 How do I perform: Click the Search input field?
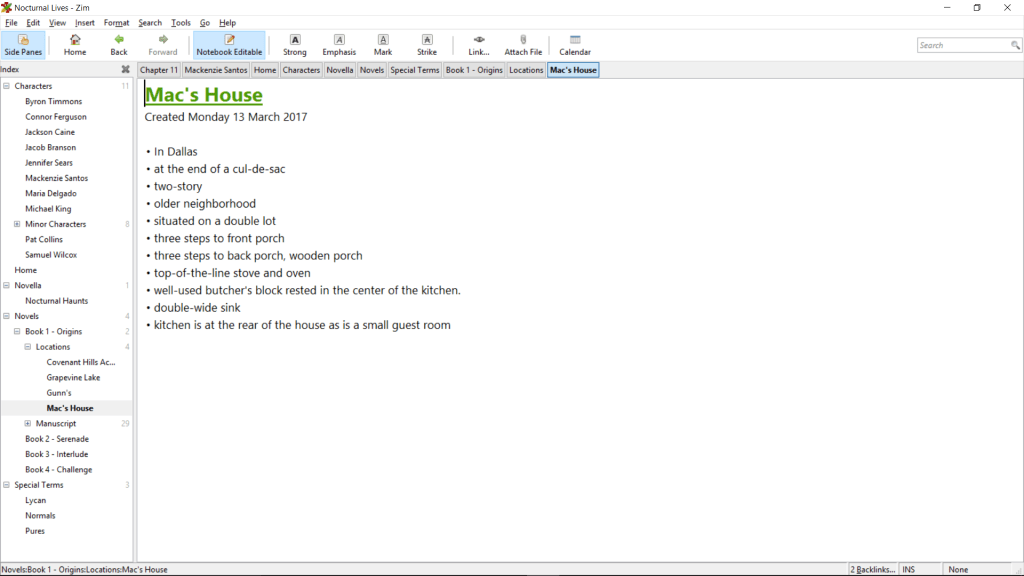tap(963, 45)
